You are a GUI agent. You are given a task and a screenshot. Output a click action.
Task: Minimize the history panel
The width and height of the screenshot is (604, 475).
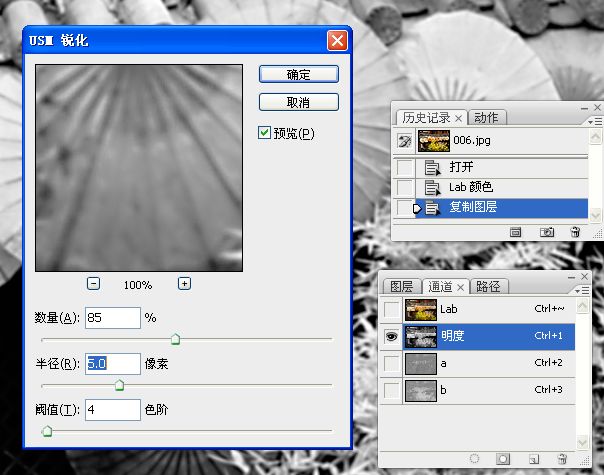584,109
